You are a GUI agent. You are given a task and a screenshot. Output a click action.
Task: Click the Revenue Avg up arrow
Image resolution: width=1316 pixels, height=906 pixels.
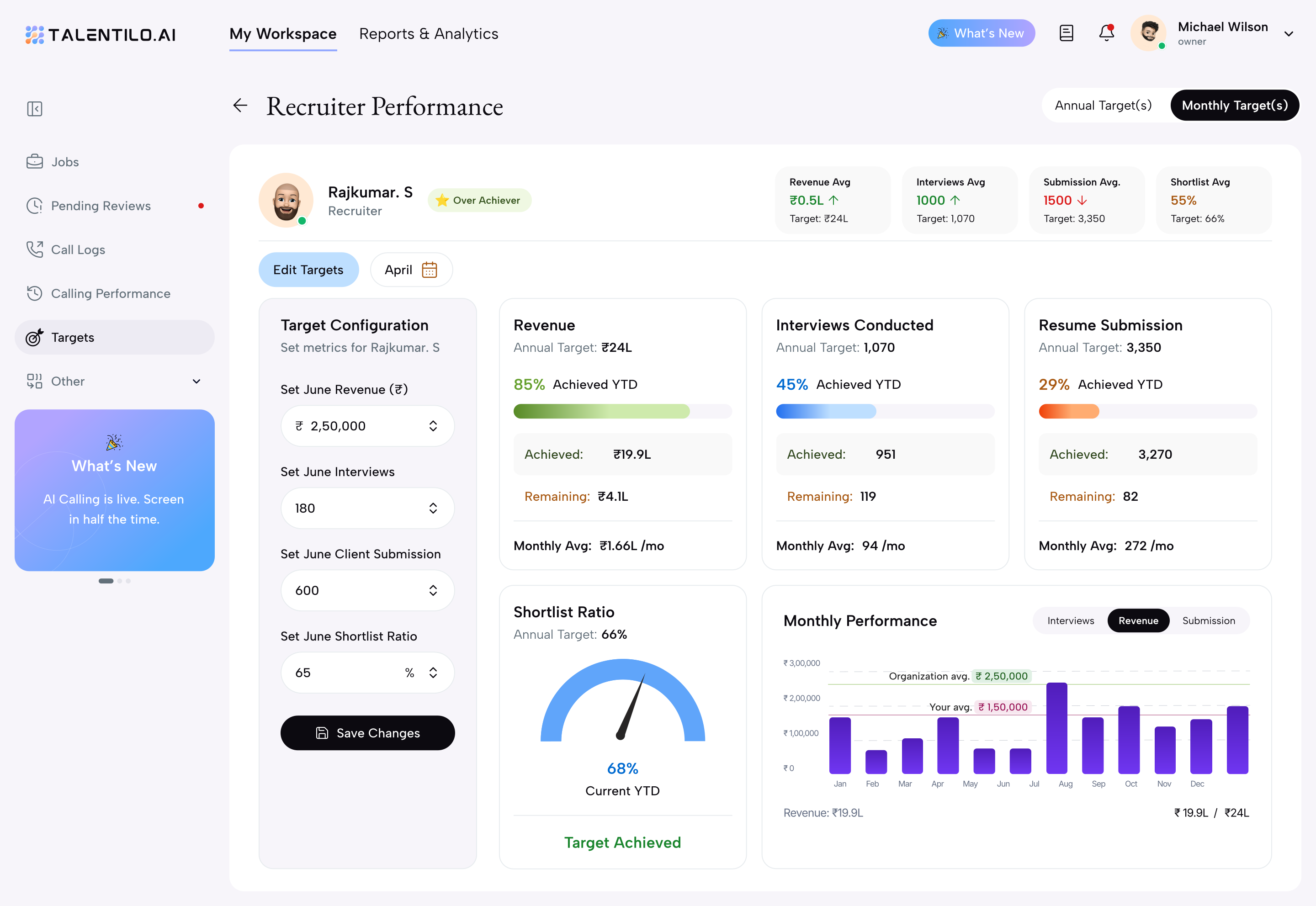pyautogui.click(x=833, y=201)
